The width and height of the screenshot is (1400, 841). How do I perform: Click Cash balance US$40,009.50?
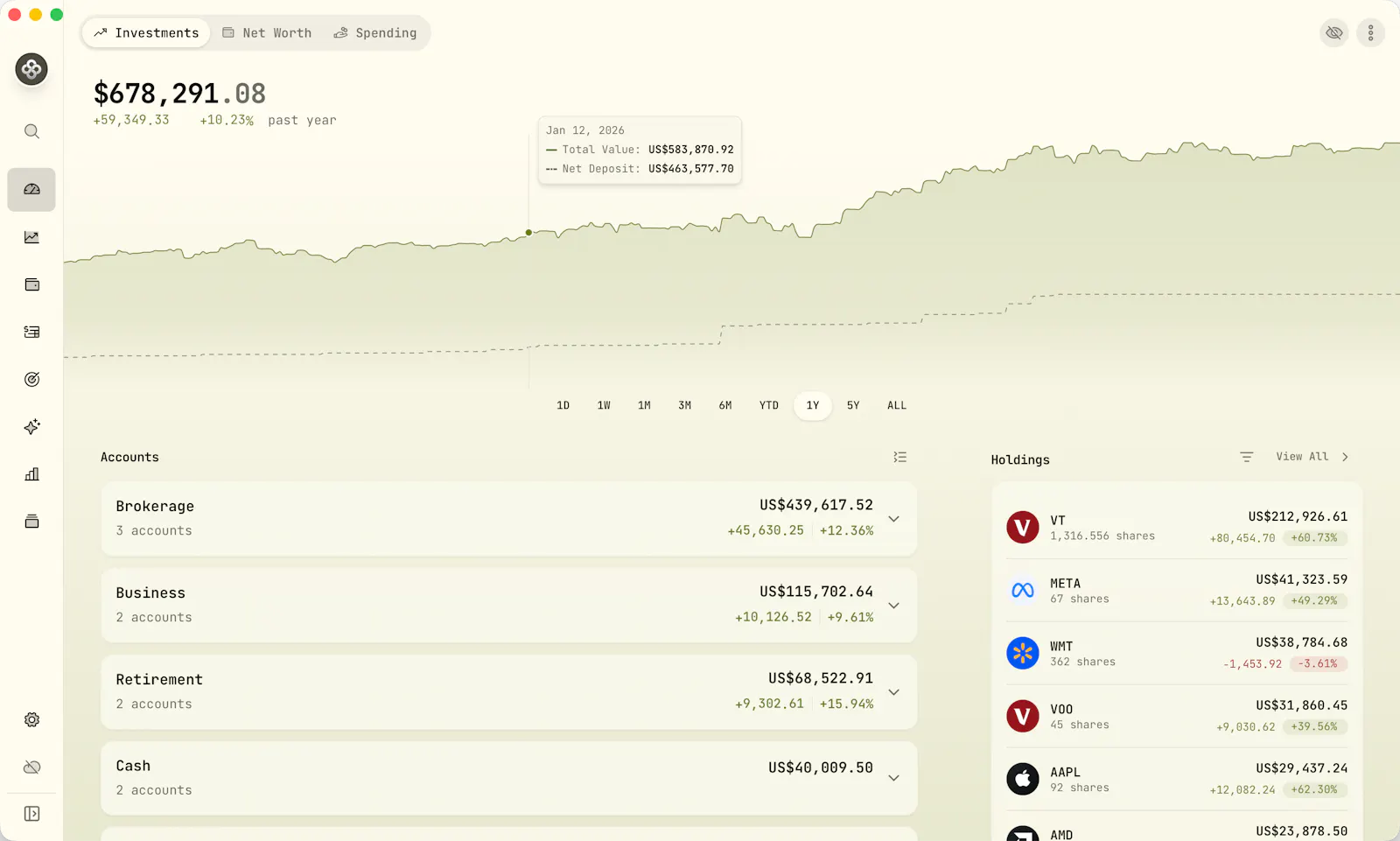(821, 767)
